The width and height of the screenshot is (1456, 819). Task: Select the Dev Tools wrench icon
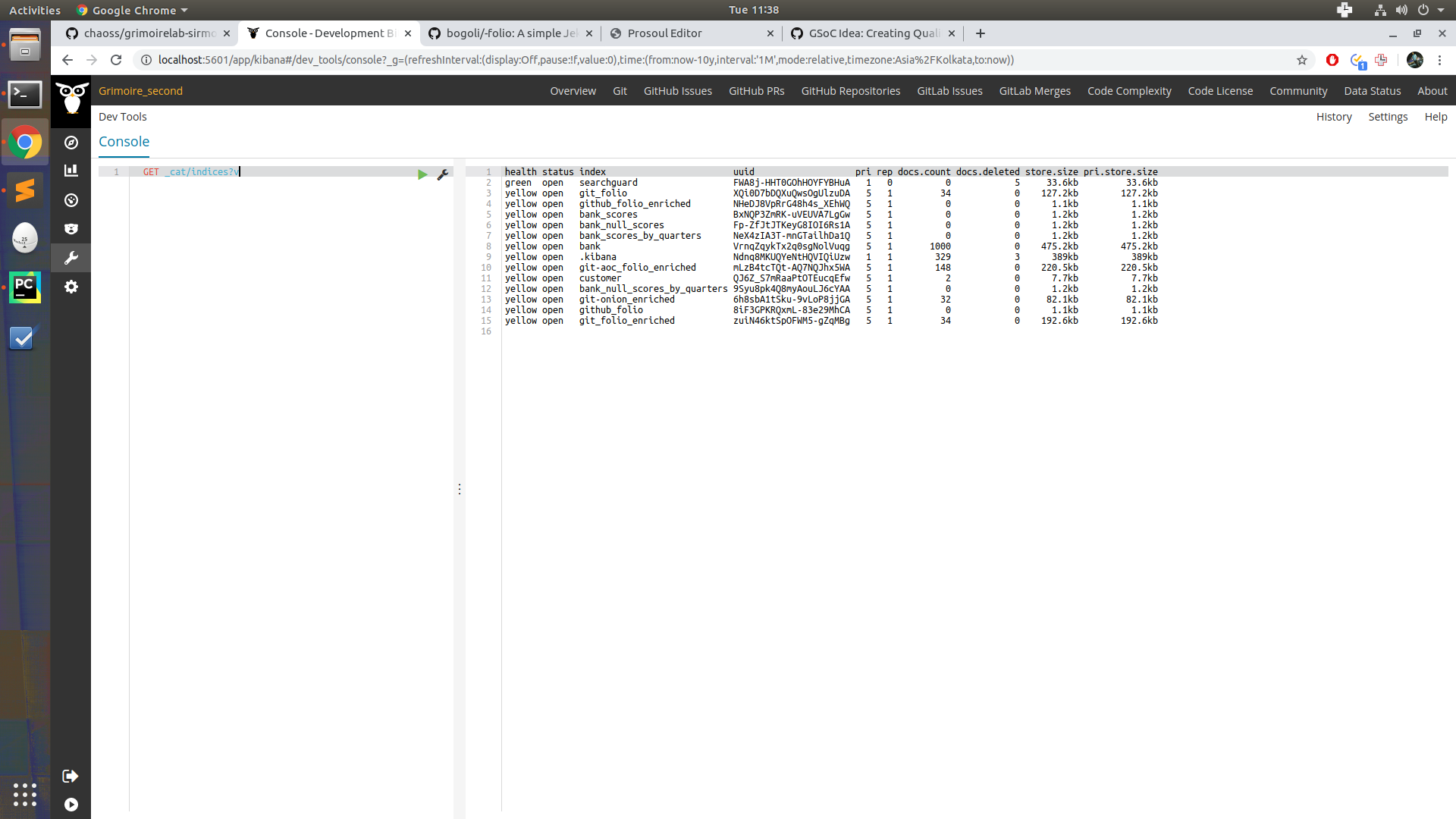coord(71,258)
